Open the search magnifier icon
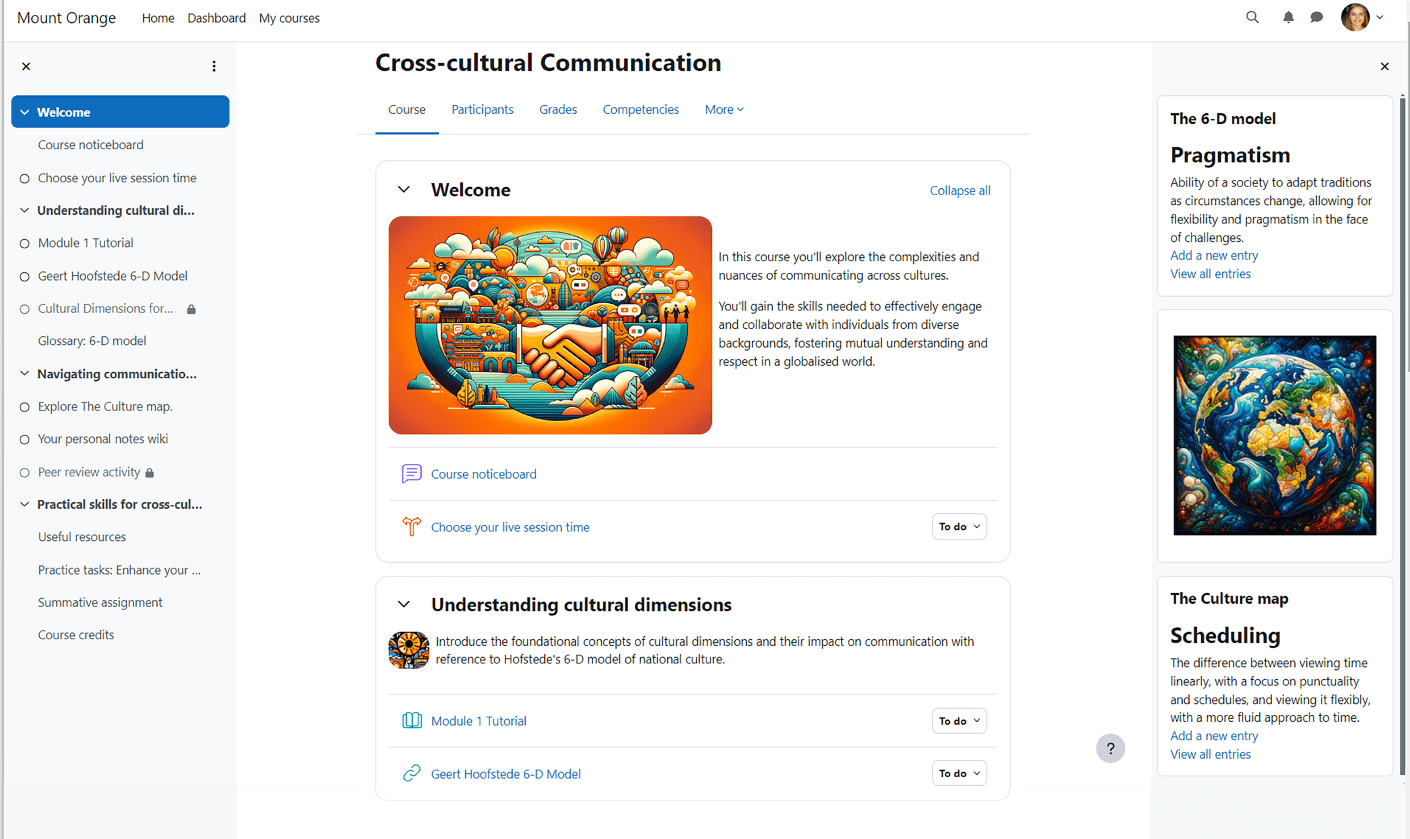The height and width of the screenshot is (839, 1410). (x=1252, y=17)
